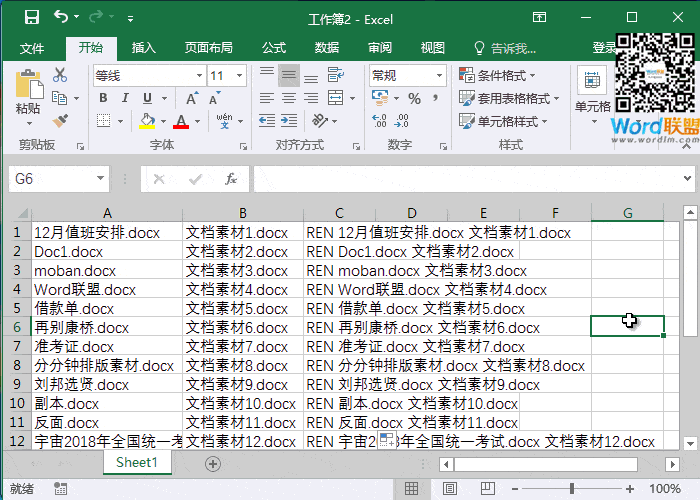The height and width of the screenshot is (500, 700).
Task: Open the 文件 menu tab
Action: (x=32, y=48)
